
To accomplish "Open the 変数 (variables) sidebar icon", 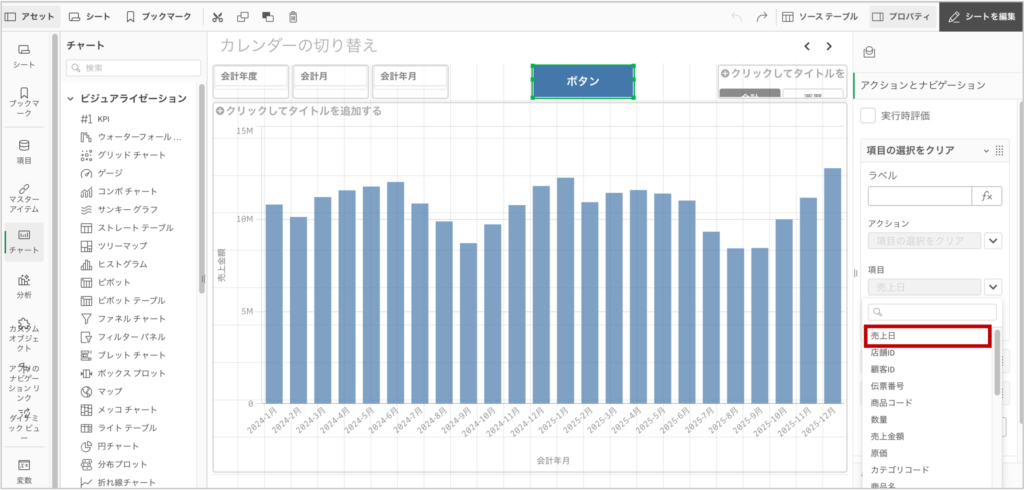I will [24, 471].
